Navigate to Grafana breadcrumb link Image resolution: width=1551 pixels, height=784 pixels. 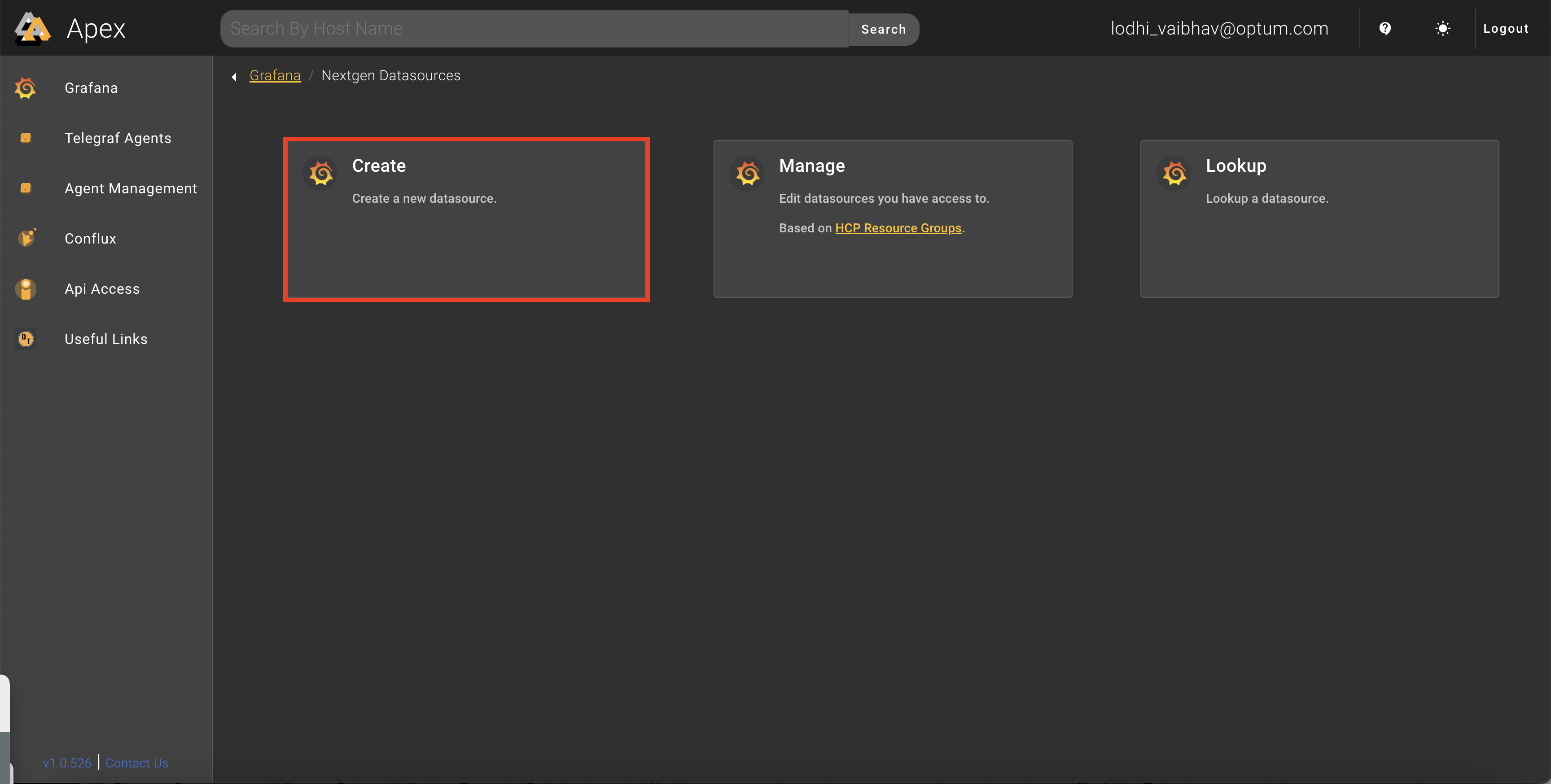[275, 75]
